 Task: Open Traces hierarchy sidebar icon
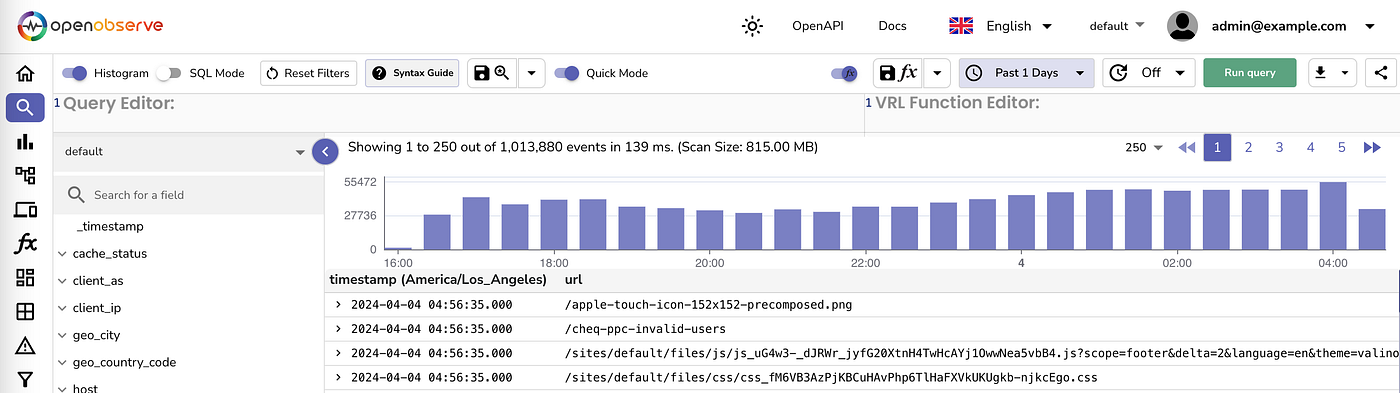click(x=25, y=176)
